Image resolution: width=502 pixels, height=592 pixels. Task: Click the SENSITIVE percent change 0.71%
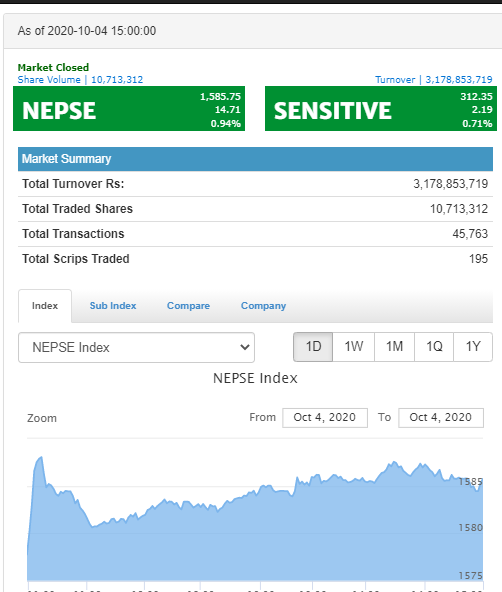click(x=477, y=124)
